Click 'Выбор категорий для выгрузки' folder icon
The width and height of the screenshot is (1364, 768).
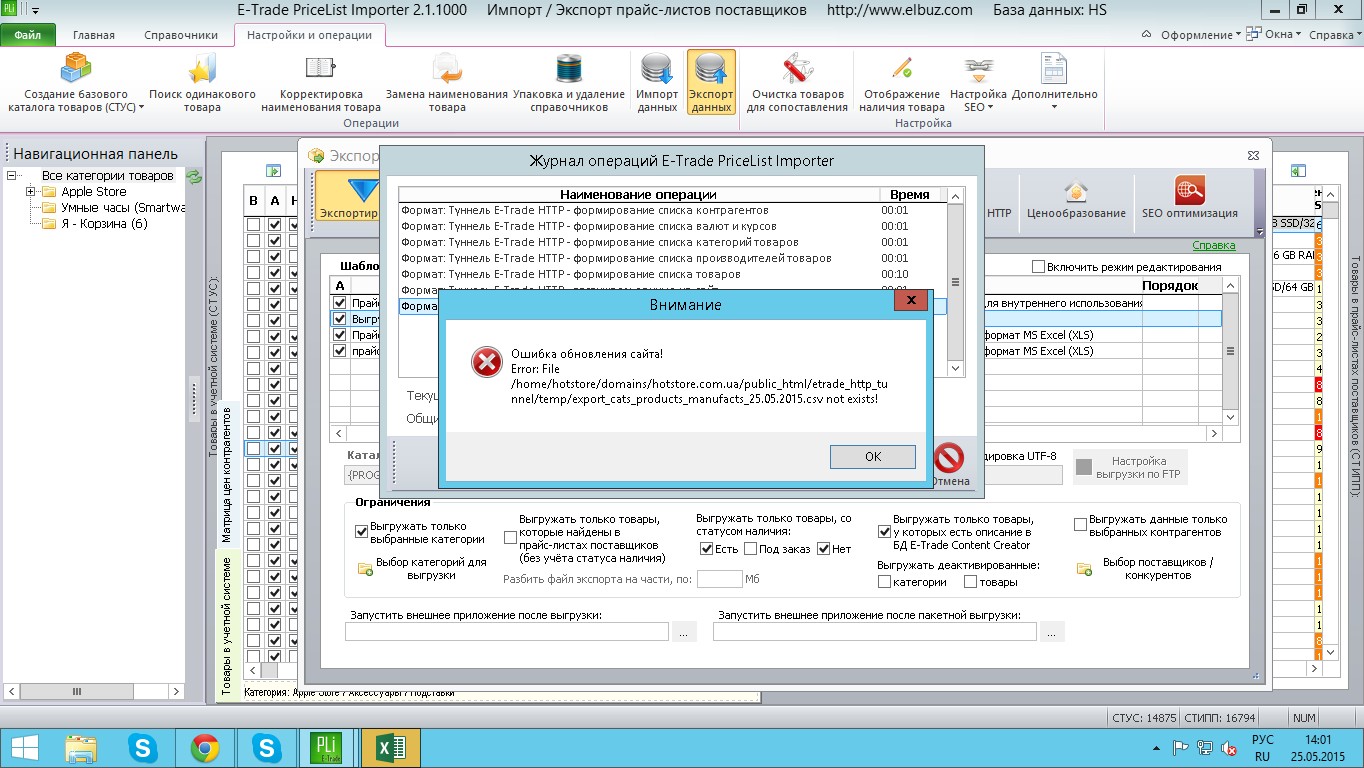tap(365, 569)
